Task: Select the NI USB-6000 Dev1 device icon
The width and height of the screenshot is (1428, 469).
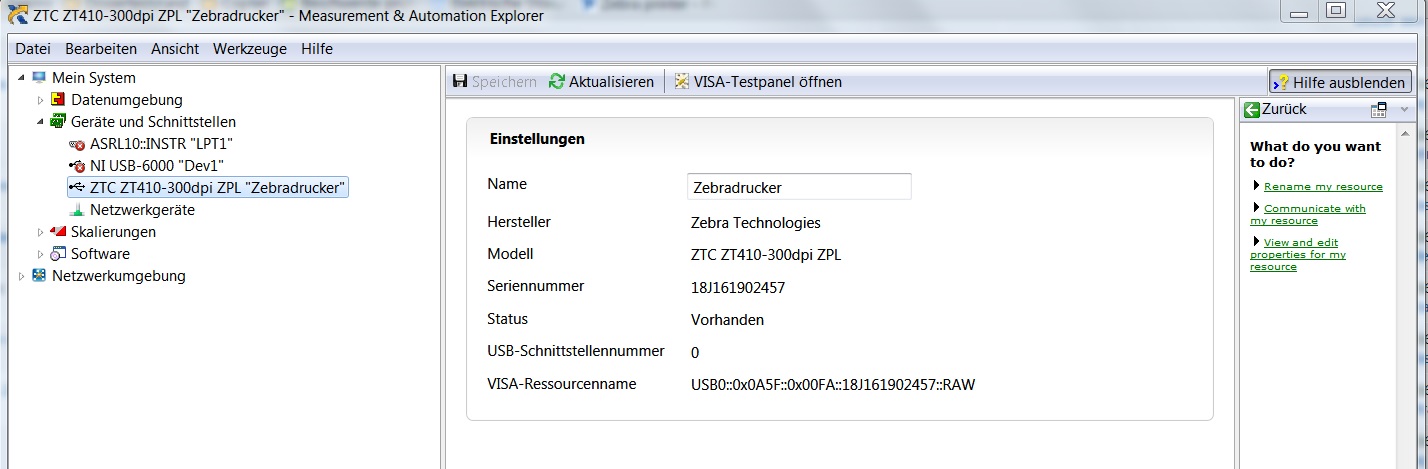Action: [77, 166]
